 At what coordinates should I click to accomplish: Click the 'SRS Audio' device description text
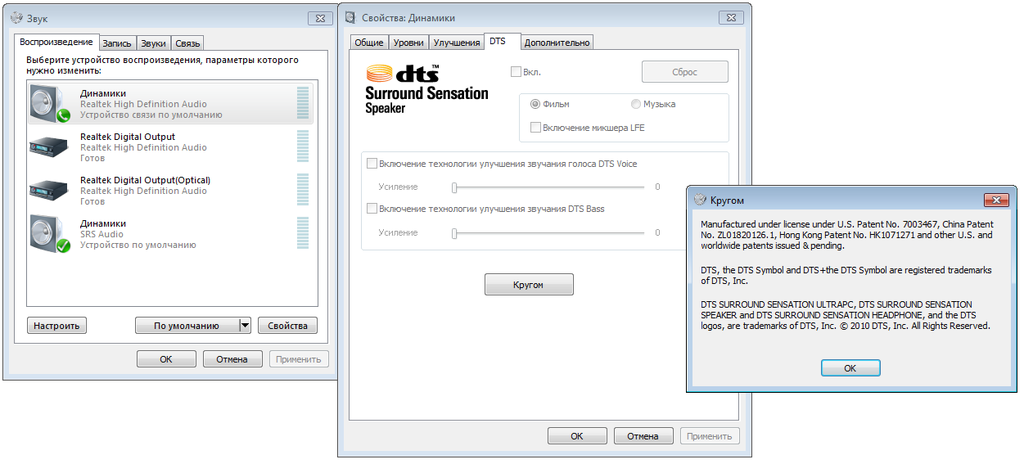(x=101, y=234)
